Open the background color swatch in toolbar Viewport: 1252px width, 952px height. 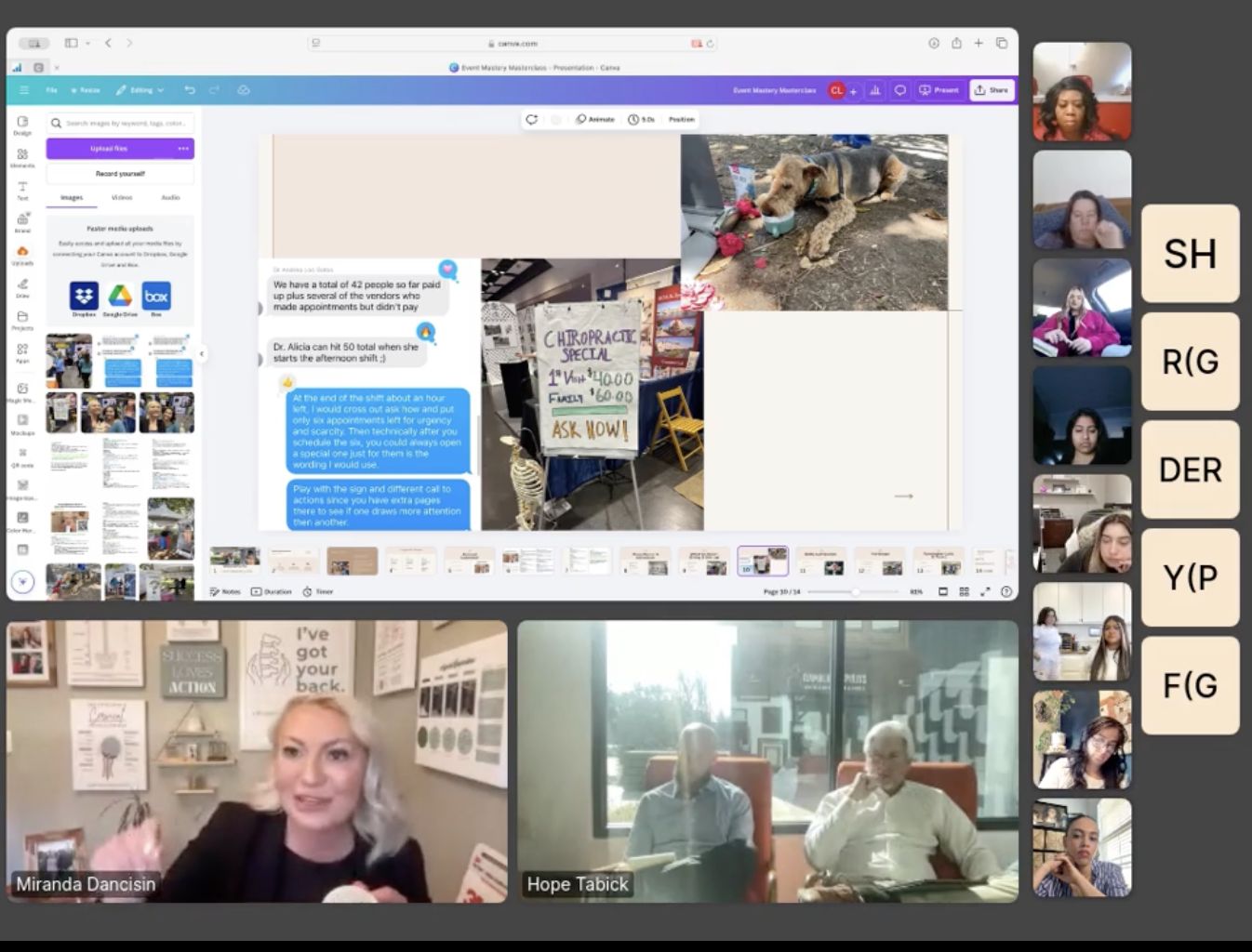[x=556, y=119]
